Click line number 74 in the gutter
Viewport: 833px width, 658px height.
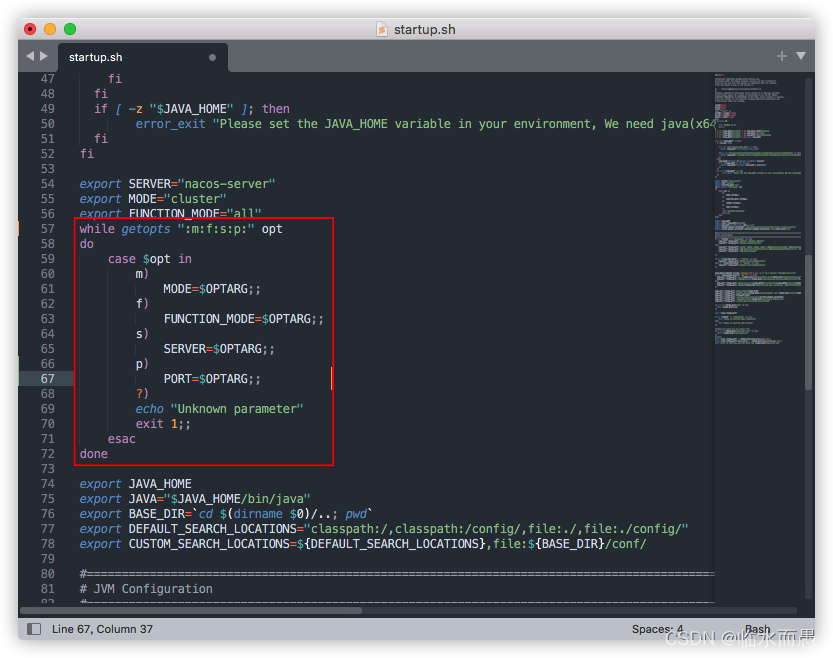coord(47,484)
